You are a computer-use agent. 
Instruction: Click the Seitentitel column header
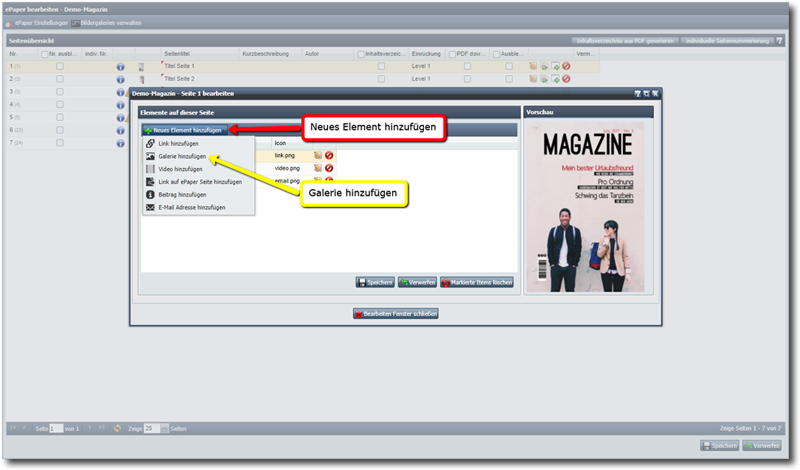199,54
